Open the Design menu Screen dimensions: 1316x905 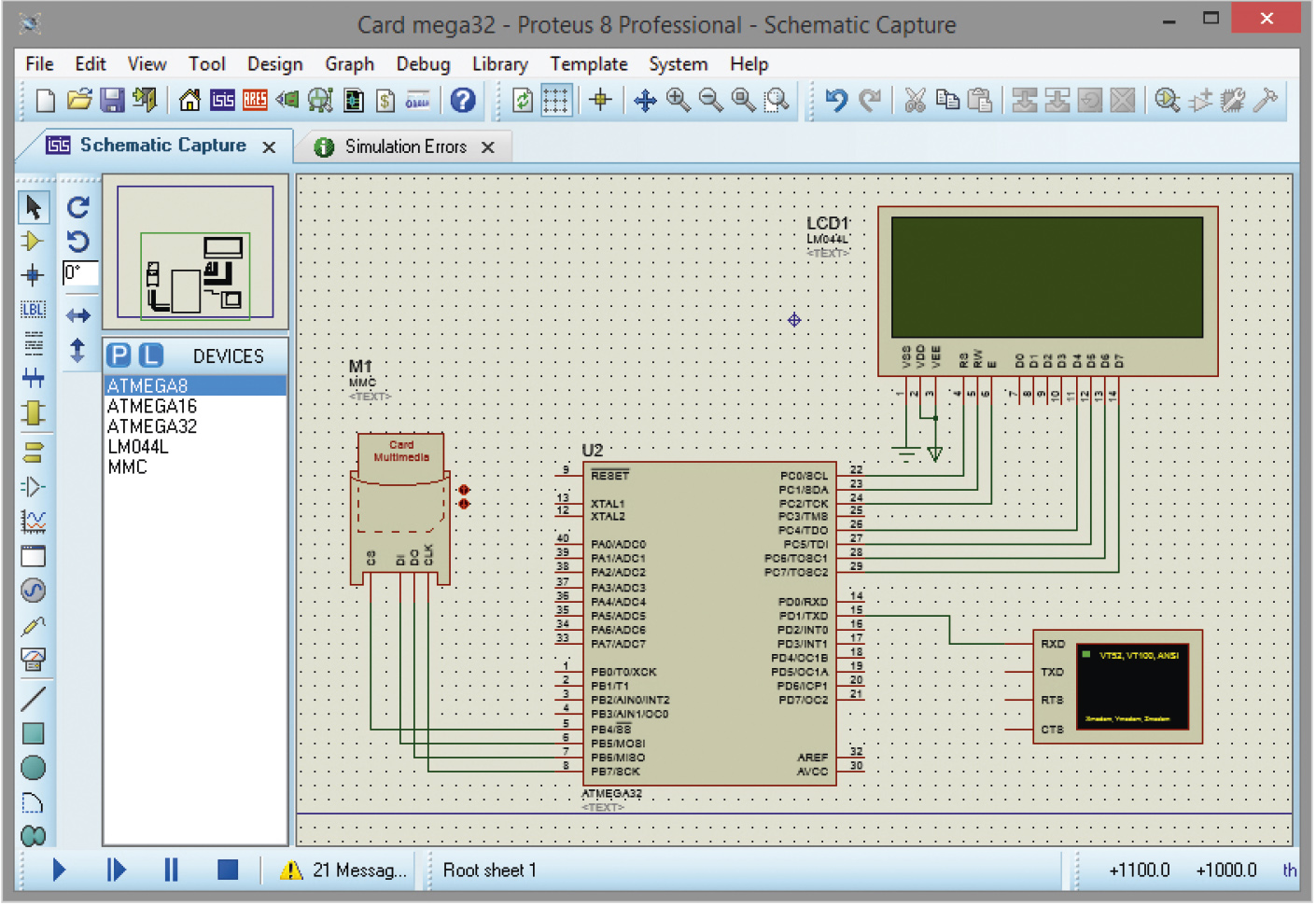275,63
